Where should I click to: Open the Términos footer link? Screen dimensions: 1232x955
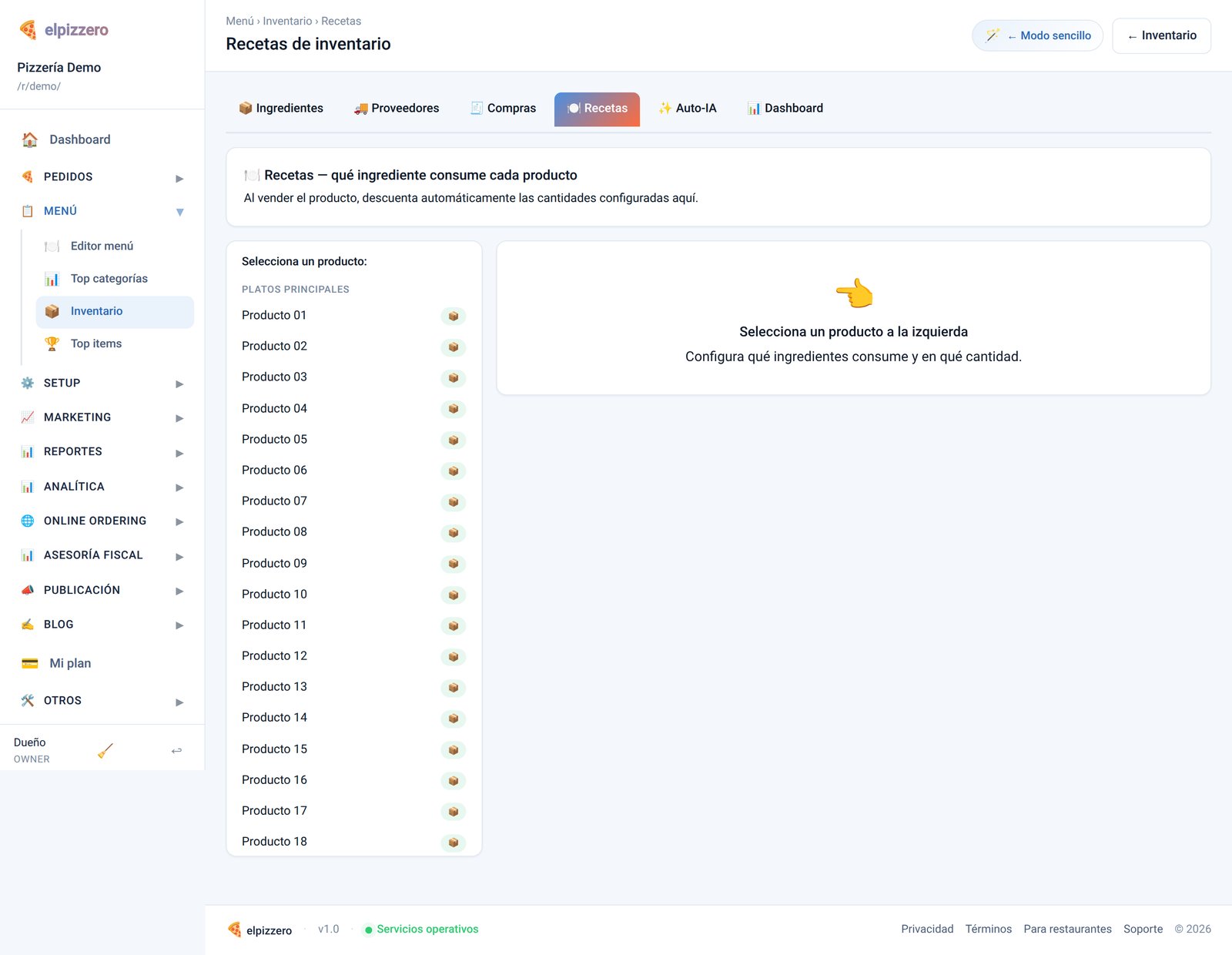tap(989, 929)
